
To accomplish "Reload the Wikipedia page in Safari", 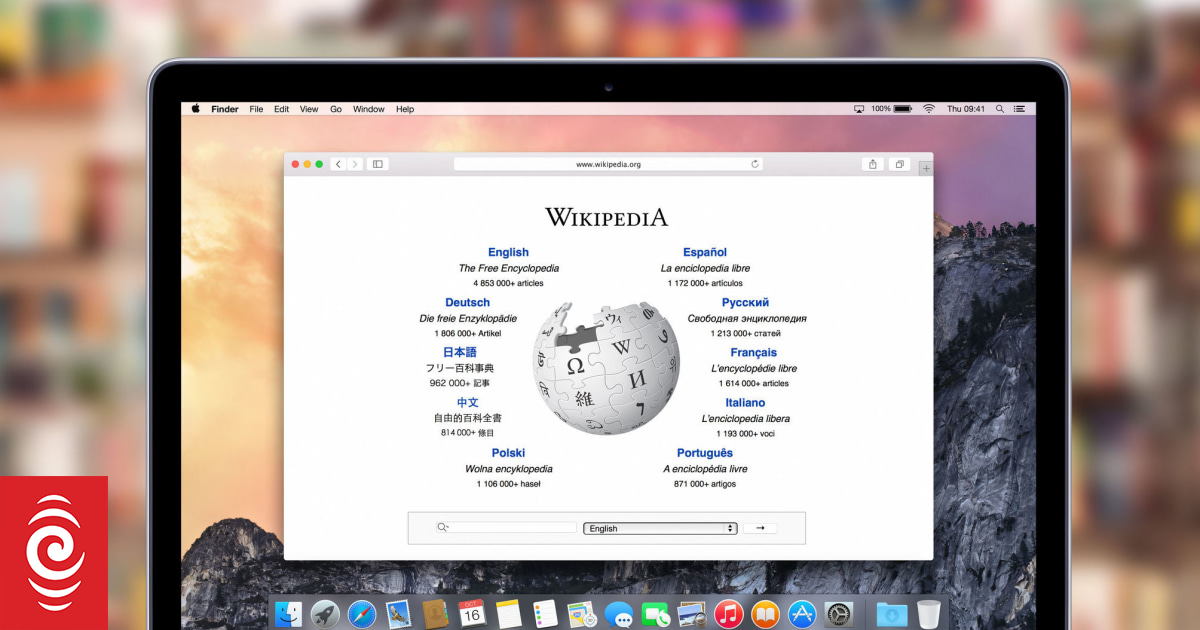I will click(x=755, y=164).
